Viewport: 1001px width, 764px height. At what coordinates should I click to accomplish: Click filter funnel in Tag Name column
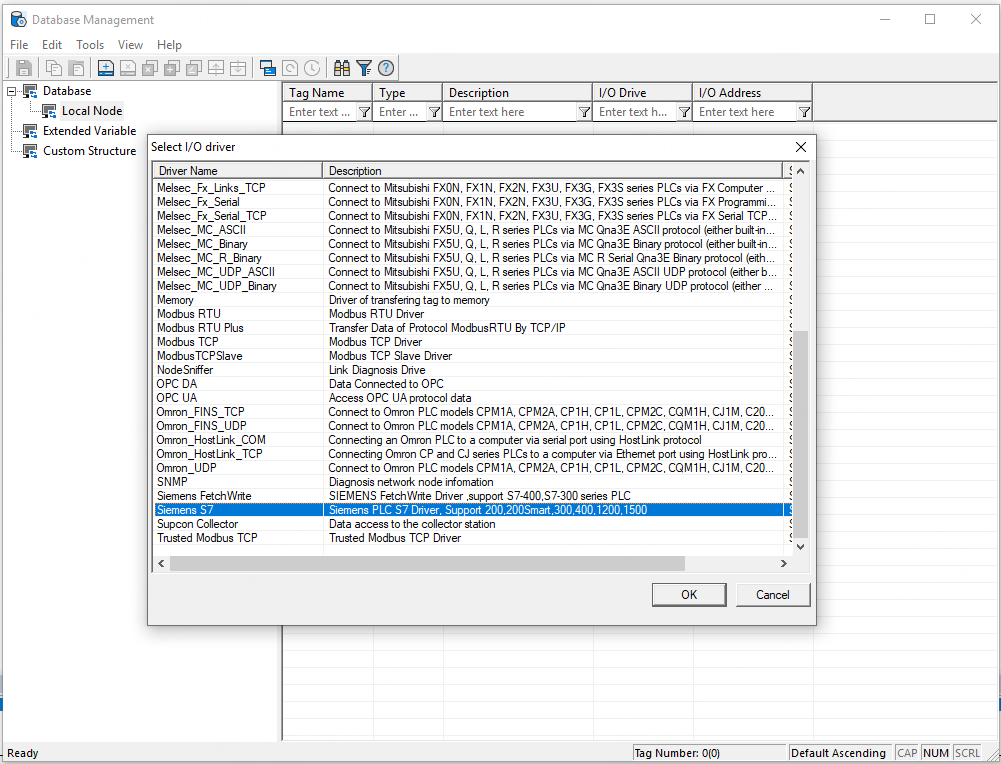pos(364,112)
